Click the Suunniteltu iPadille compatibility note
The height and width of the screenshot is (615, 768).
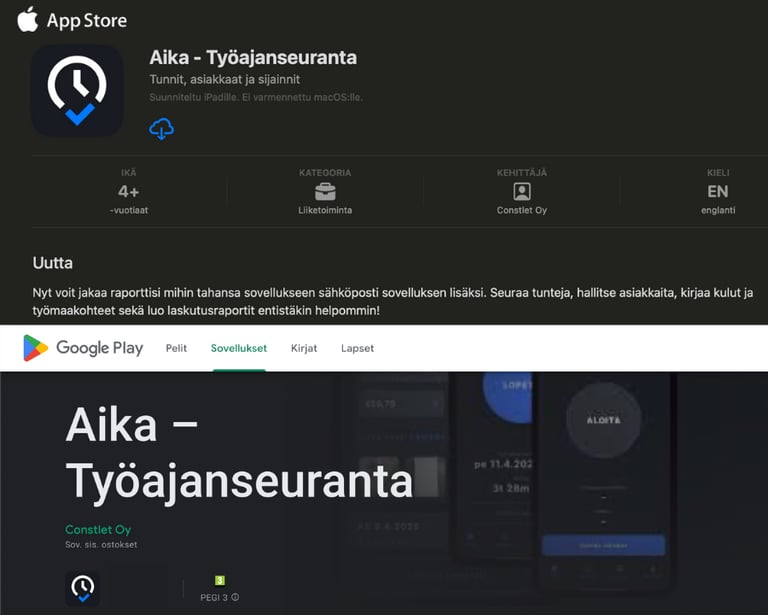coord(256,97)
